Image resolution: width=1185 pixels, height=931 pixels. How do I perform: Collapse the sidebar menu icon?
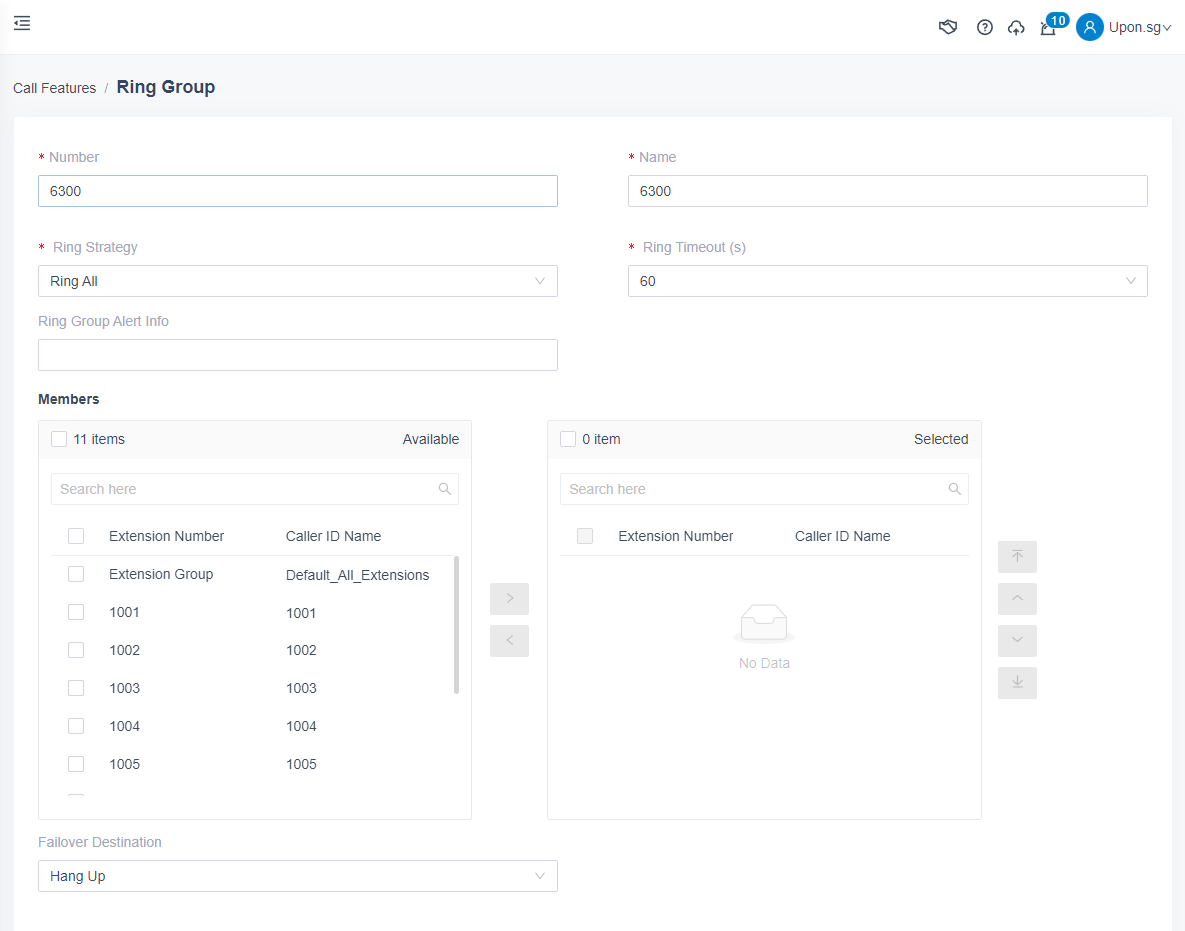point(22,23)
